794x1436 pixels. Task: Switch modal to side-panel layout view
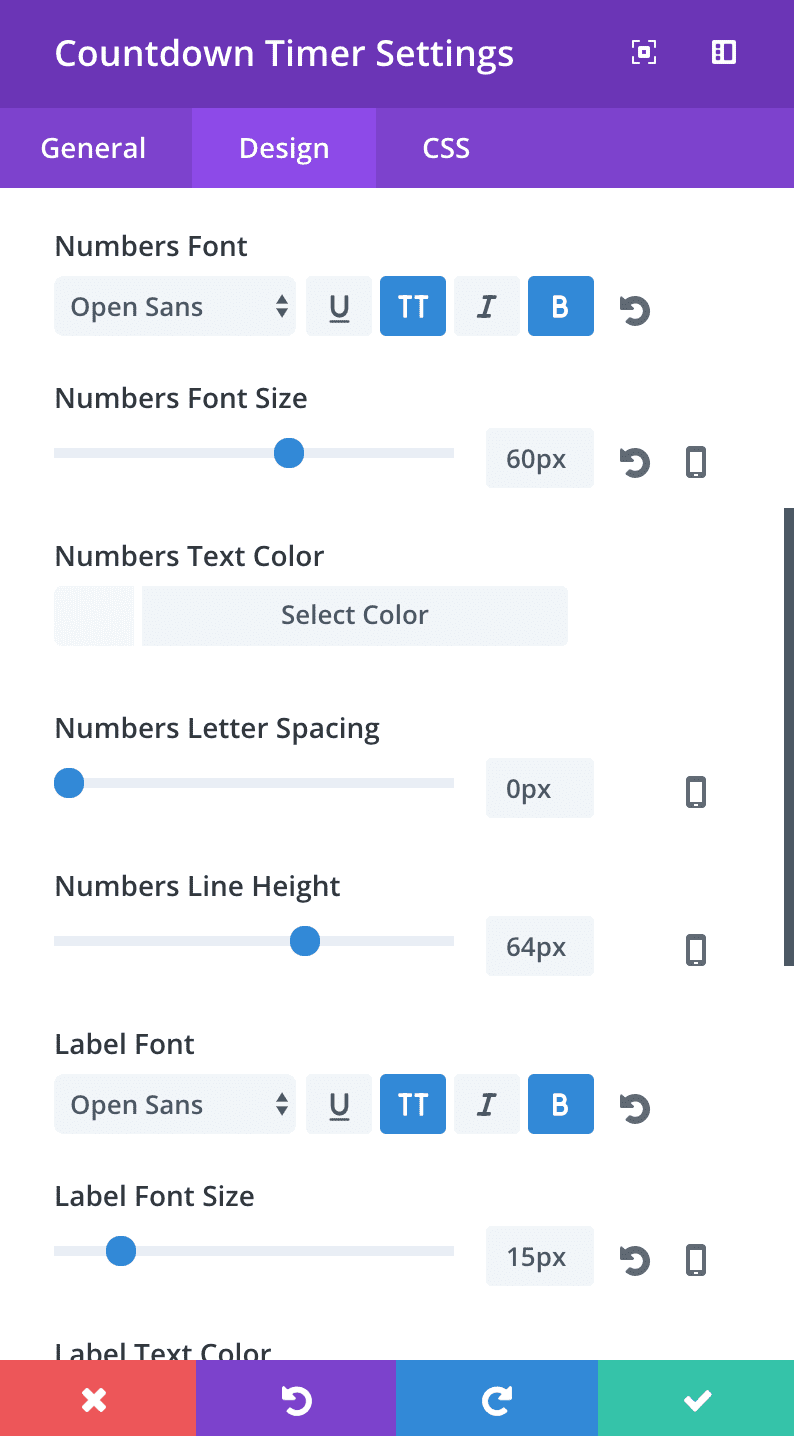[724, 53]
